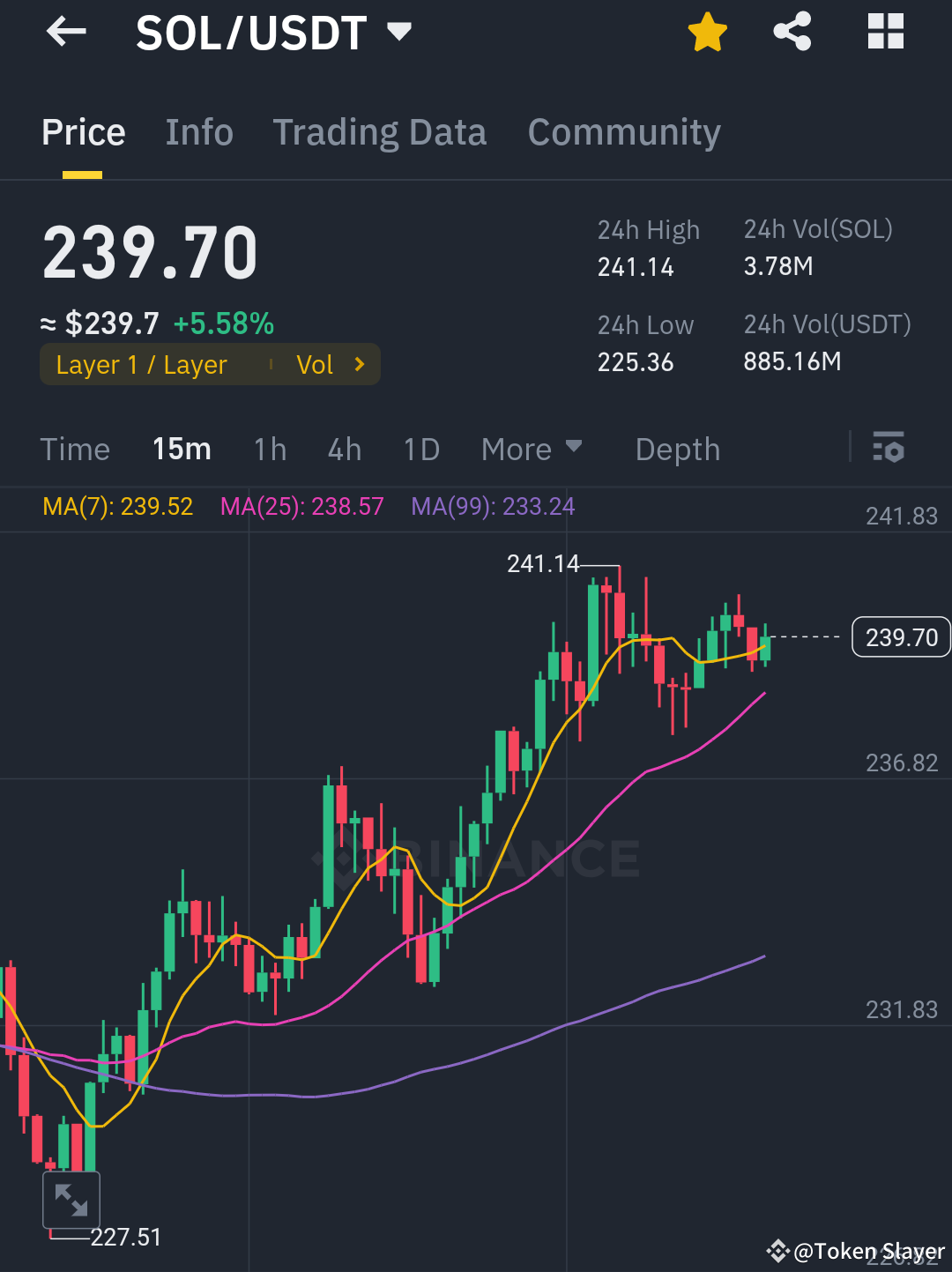Tap the MA(7): 239.52 legend label
The width and height of the screenshot is (952, 1272).
point(117,506)
